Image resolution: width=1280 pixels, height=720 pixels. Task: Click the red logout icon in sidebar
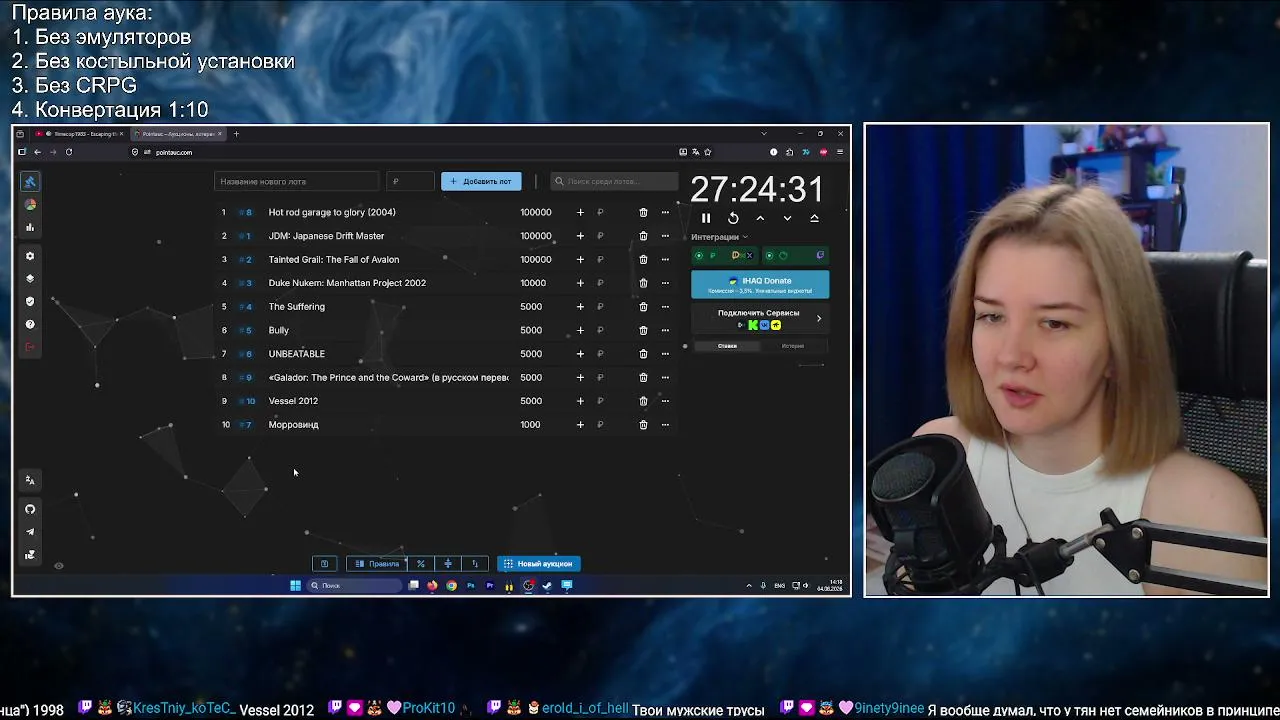(30, 347)
